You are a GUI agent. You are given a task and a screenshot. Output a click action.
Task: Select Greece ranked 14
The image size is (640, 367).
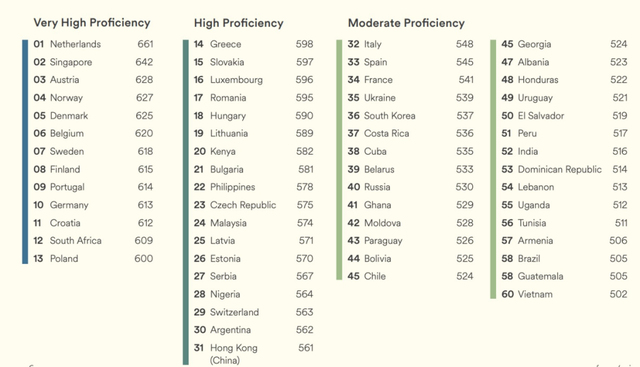253,44
